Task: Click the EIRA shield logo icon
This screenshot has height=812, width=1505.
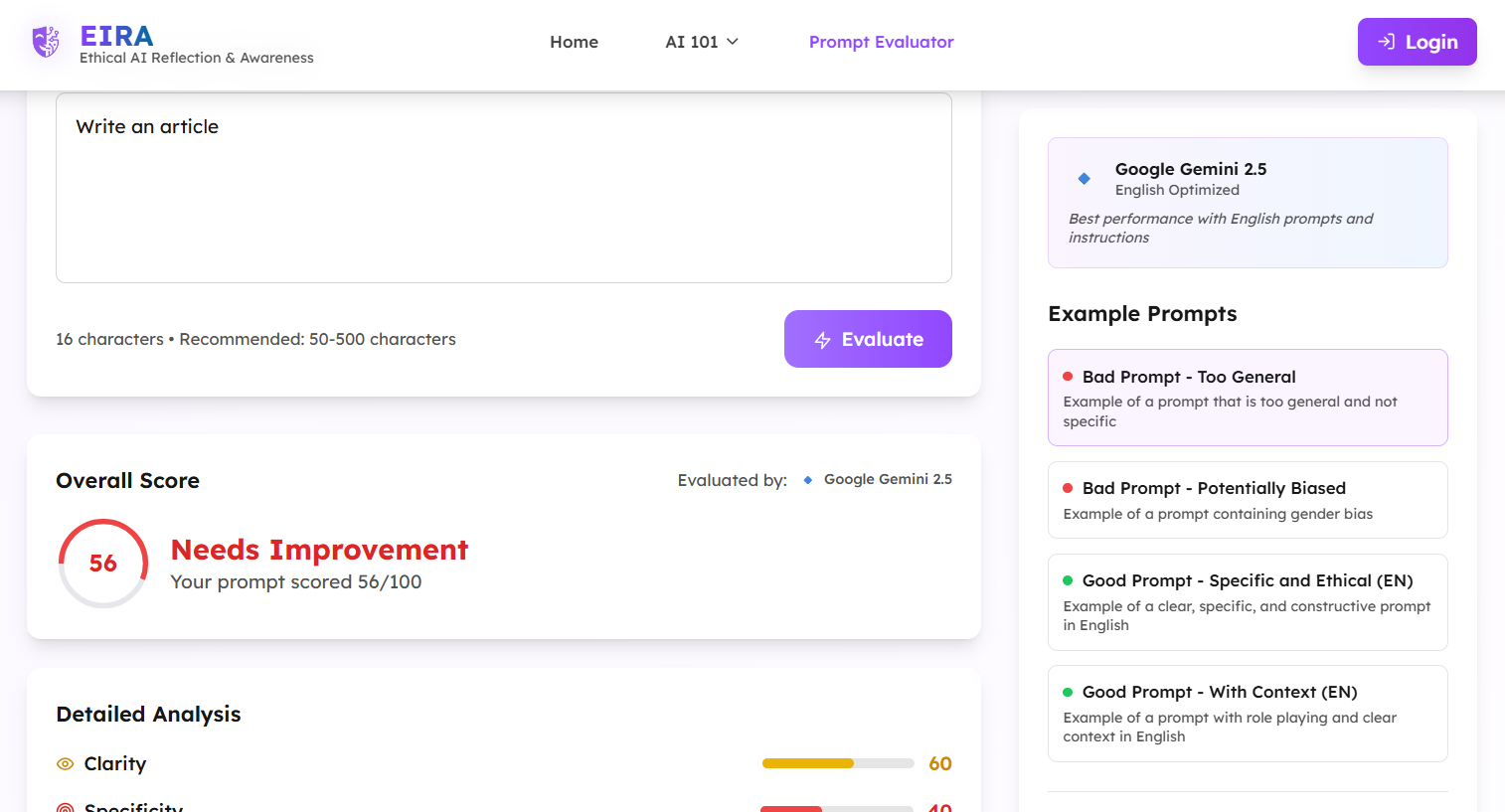Action: 46,42
